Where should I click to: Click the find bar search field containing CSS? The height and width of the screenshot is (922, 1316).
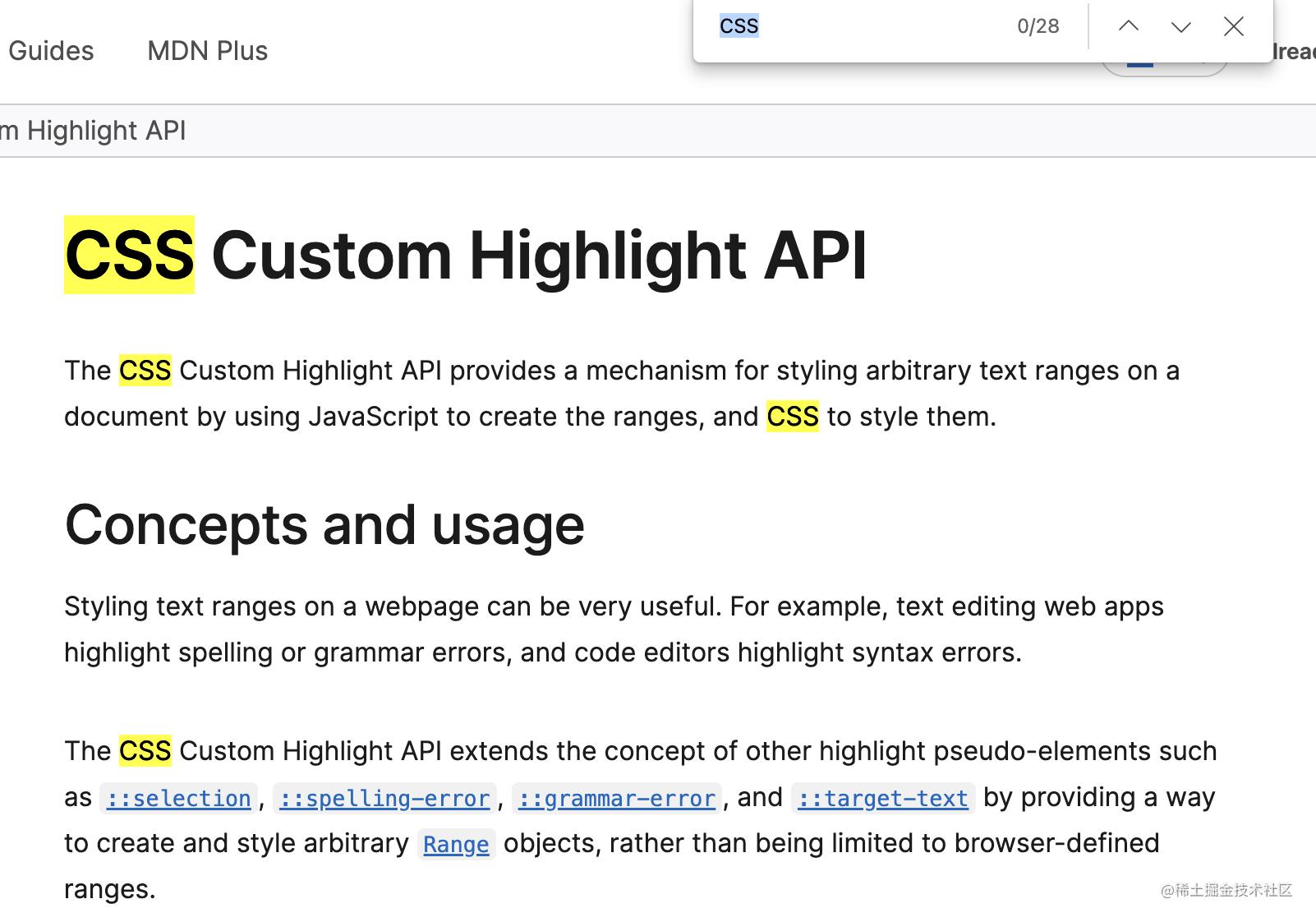854,26
